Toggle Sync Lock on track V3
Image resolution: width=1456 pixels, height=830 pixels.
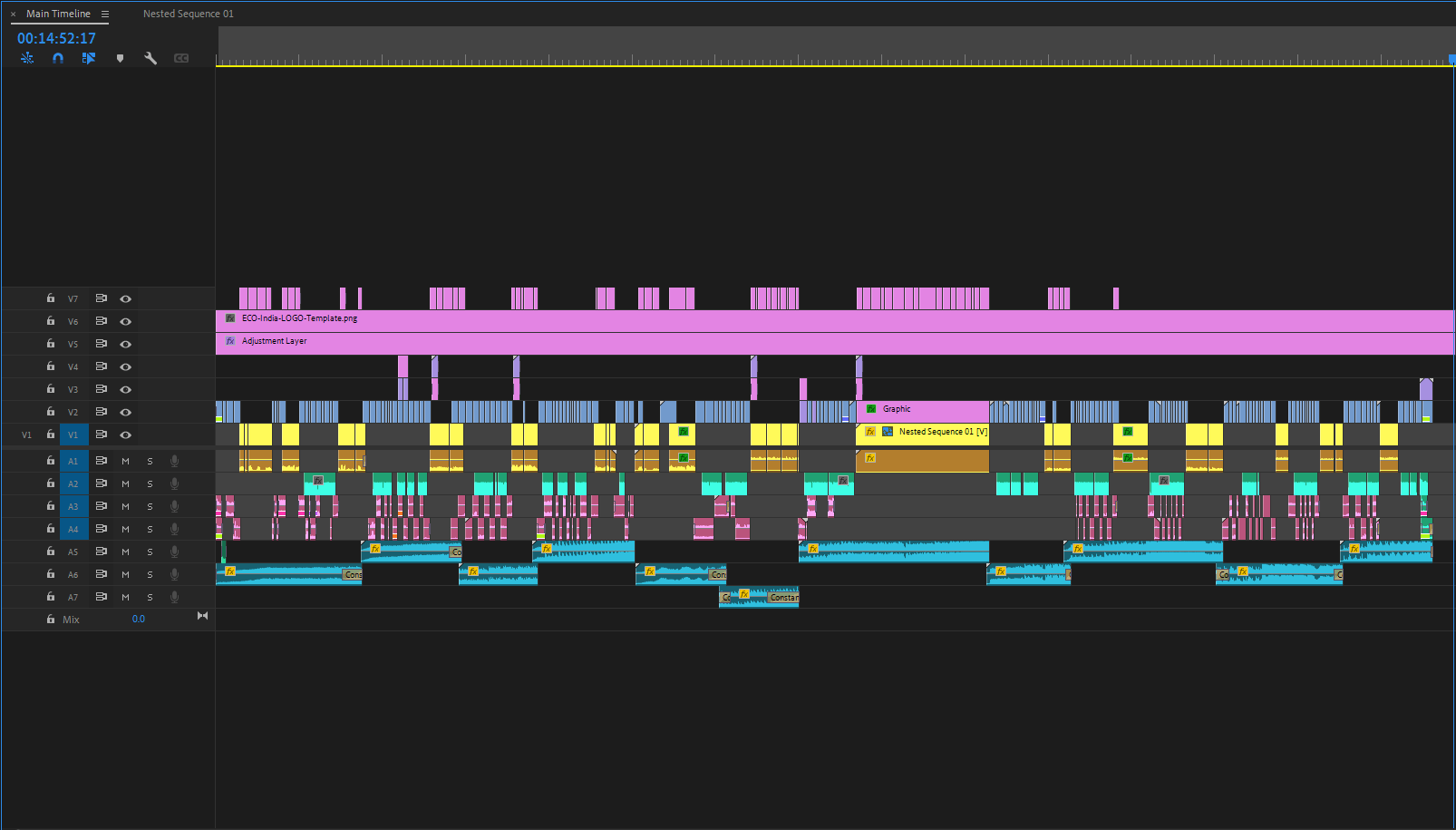click(101, 388)
